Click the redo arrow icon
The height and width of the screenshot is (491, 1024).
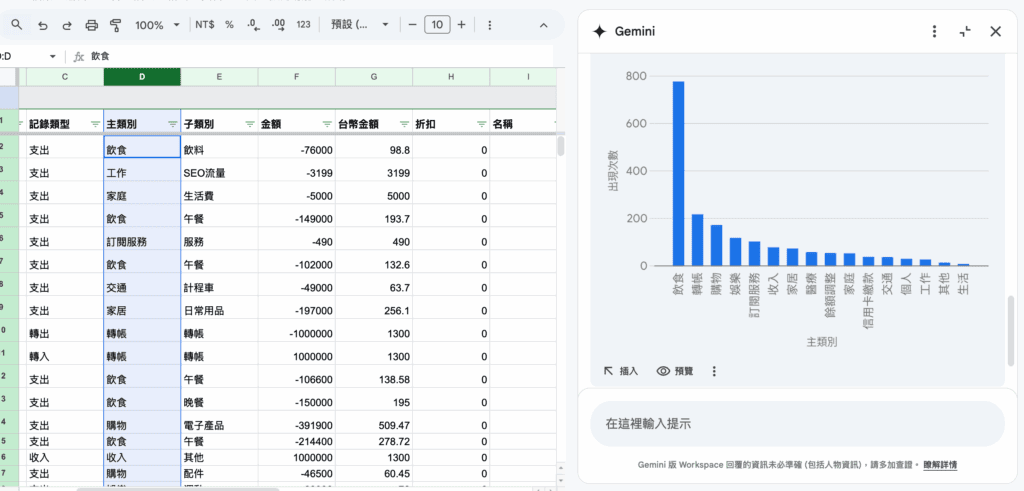(x=67, y=25)
